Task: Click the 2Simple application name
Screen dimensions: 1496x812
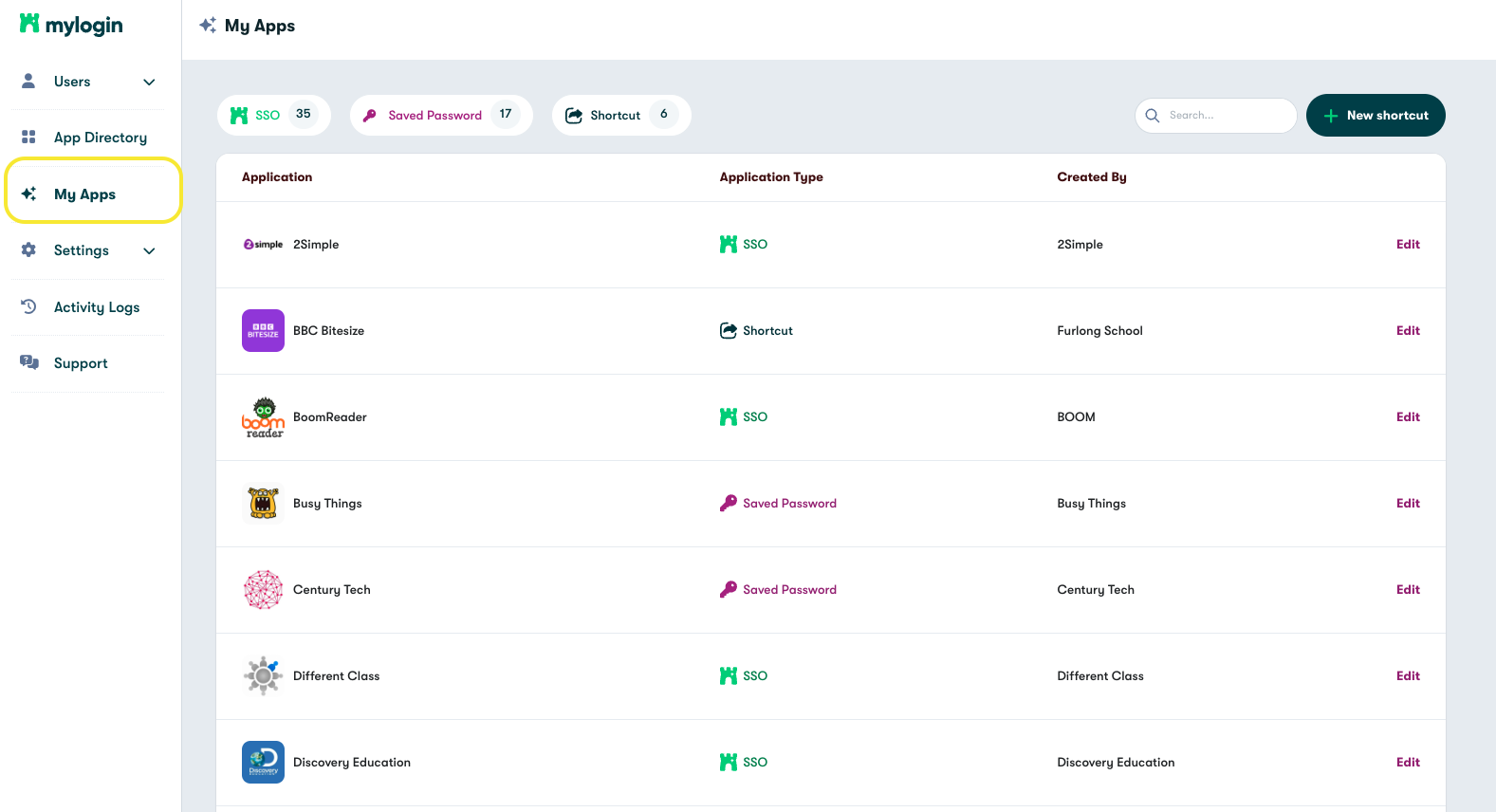Action: pos(316,244)
